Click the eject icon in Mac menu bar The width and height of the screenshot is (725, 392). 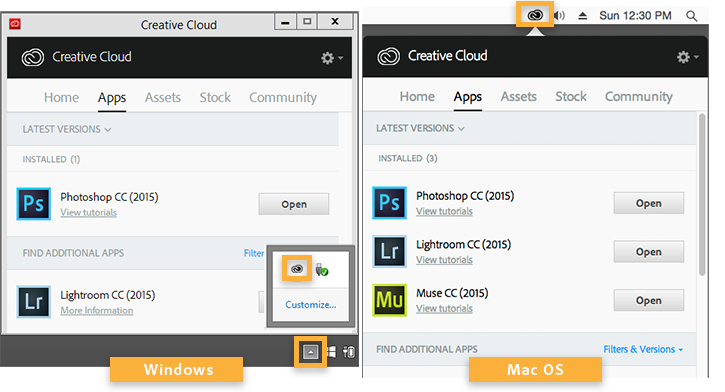pyautogui.click(x=583, y=16)
